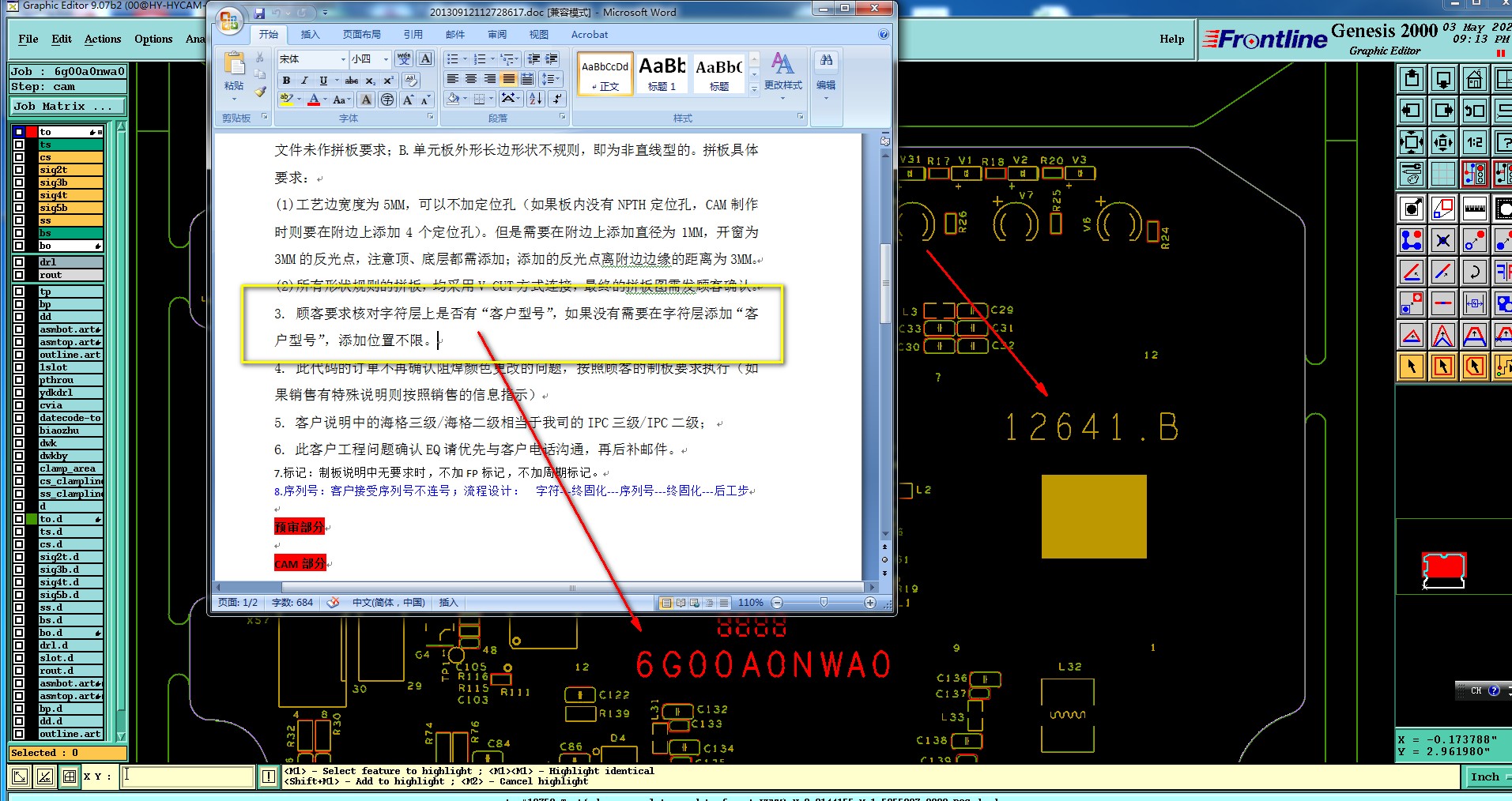The width and height of the screenshot is (1512, 801).
Task: Open the Font dialog launcher
Action: pos(431,117)
